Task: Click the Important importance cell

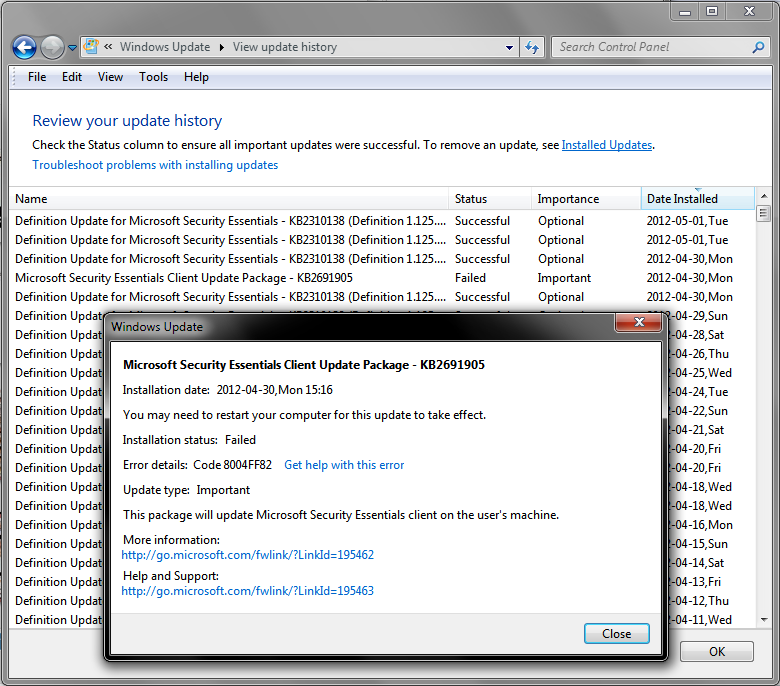Action: tap(564, 278)
